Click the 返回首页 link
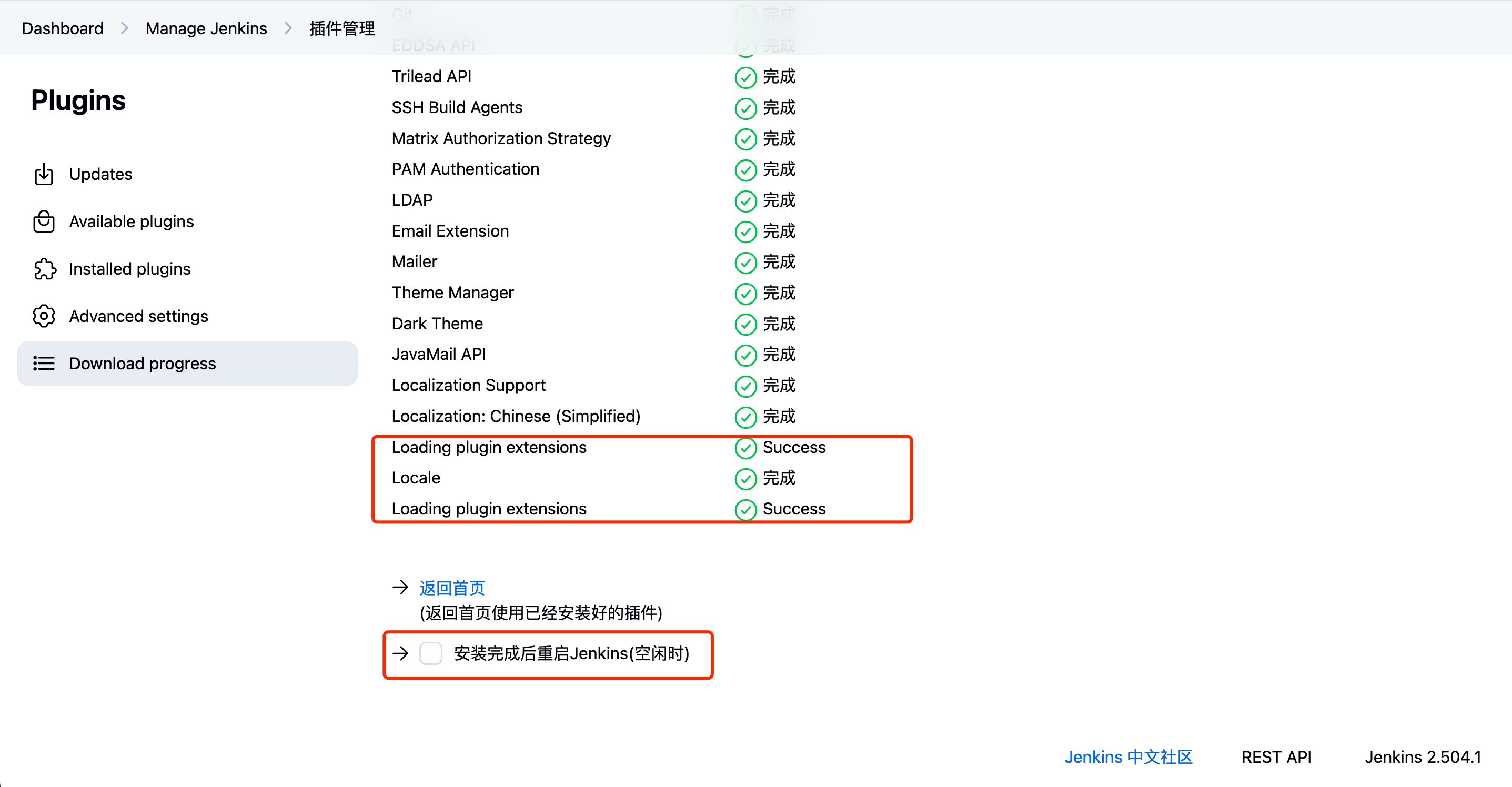Screen dimensions: 1512x787 (452, 588)
